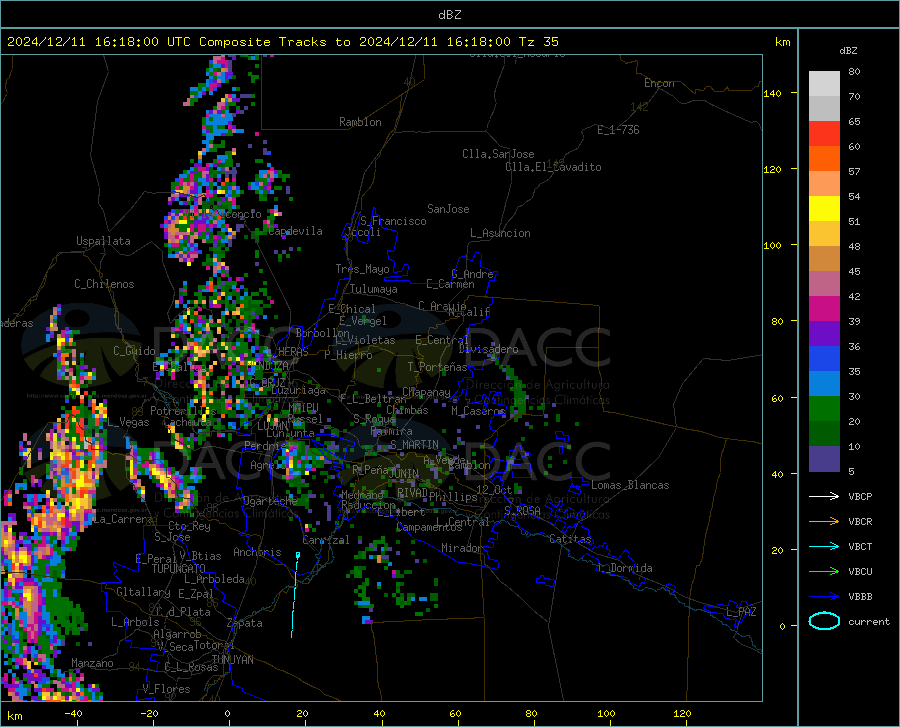Click the orange VBCR arrow symbol

824,522
